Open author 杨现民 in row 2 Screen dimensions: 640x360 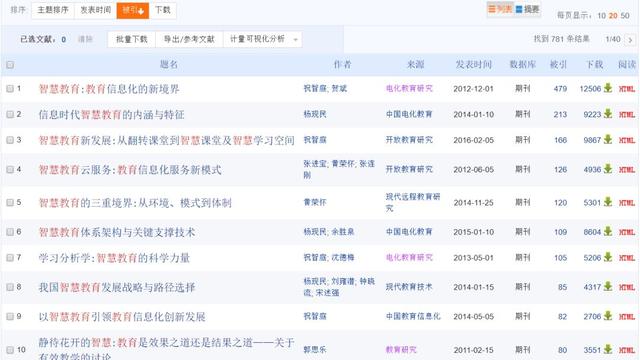[x=315, y=114]
